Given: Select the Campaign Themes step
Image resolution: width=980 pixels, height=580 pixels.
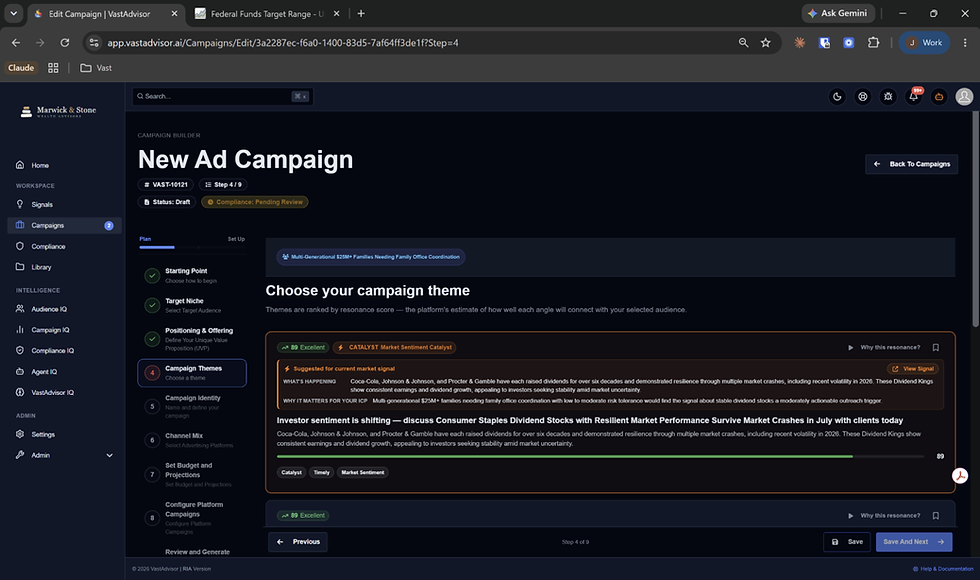Looking at the screenshot, I should (x=192, y=373).
